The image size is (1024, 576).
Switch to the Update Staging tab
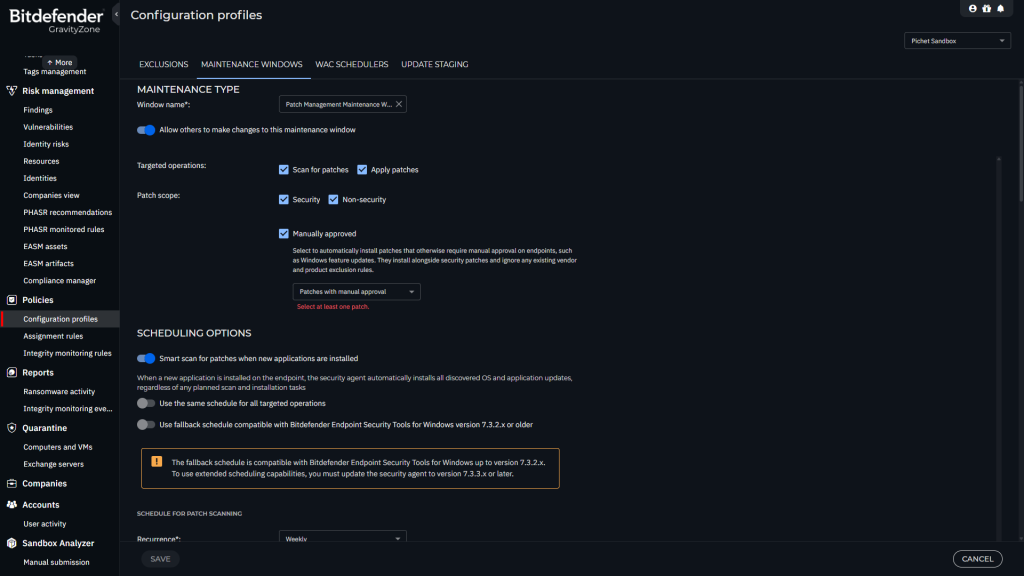click(x=434, y=64)
